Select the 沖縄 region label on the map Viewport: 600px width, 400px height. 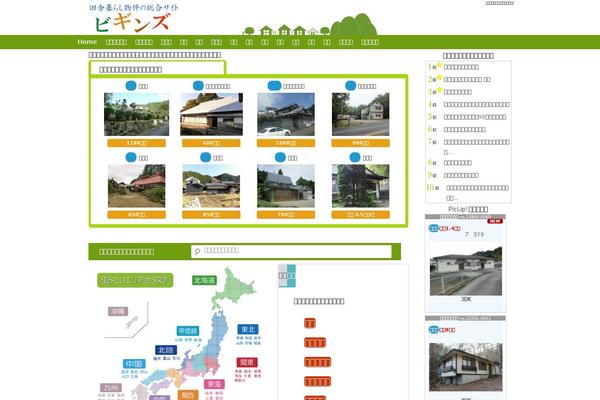click(x=118, y=311)
